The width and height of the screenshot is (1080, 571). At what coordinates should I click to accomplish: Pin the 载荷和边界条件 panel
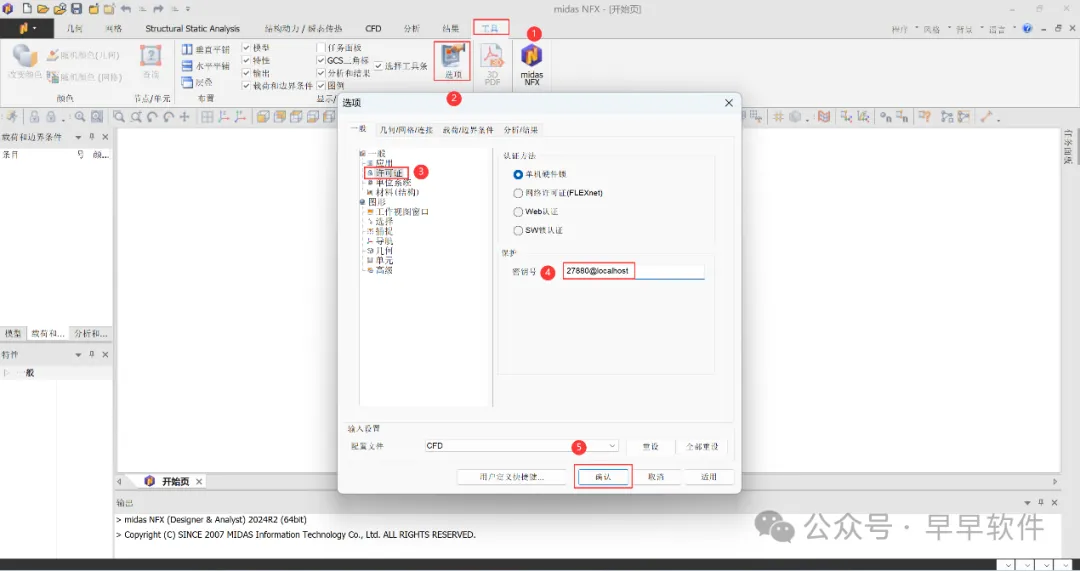tap(92, 137)
